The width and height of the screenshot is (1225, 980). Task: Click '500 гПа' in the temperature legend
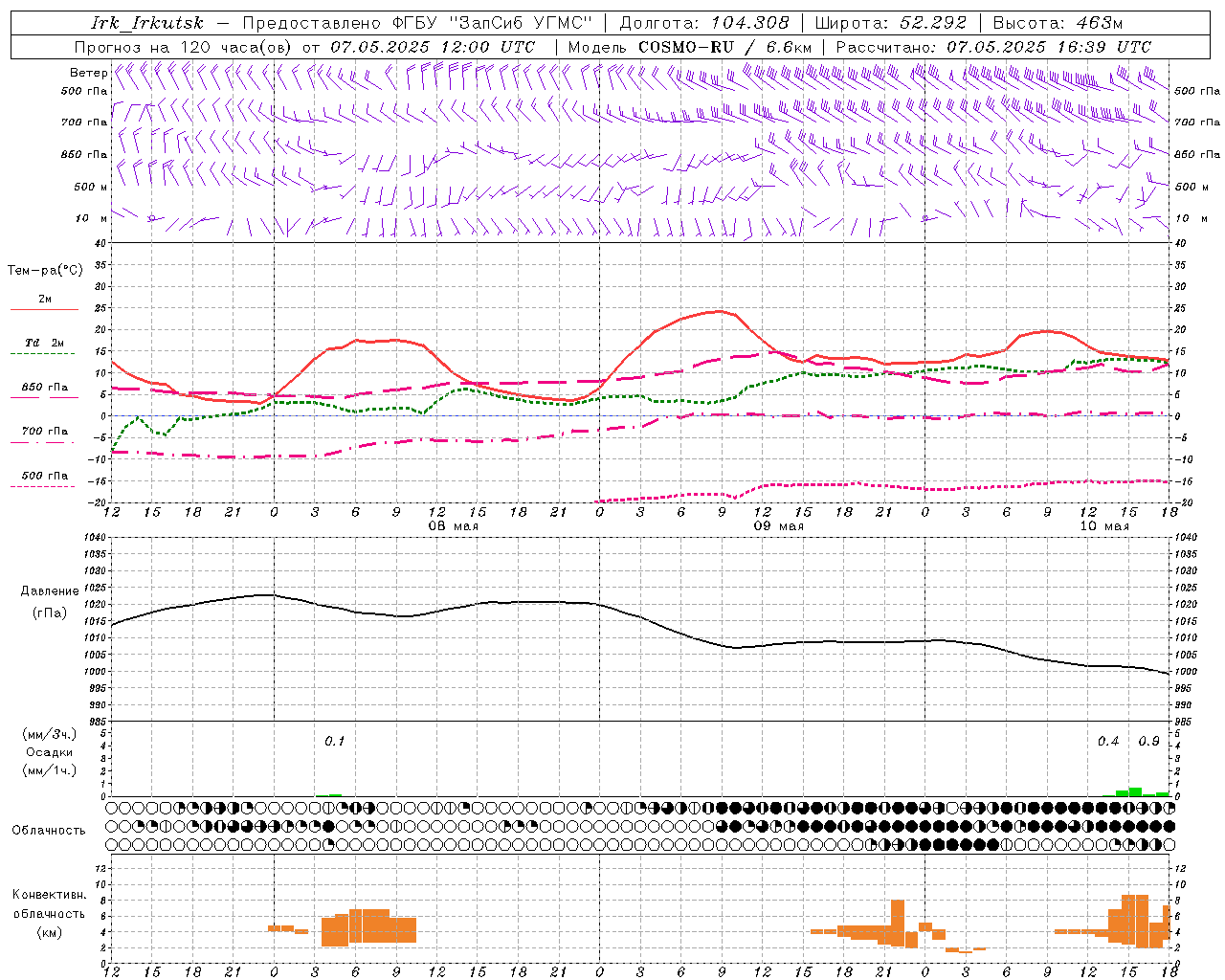[x=45, y=476]
